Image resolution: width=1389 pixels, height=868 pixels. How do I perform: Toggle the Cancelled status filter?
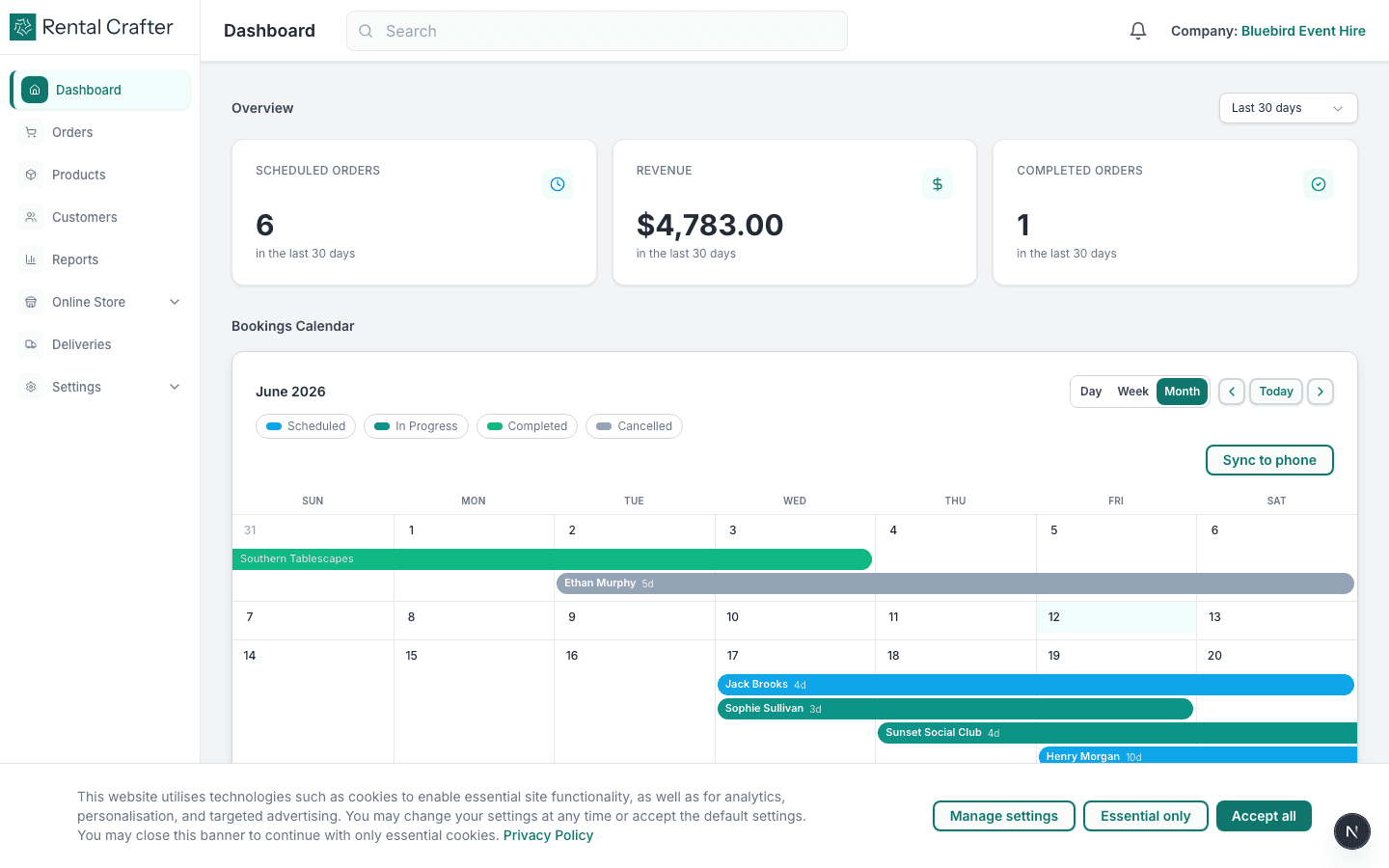(634, 426)
